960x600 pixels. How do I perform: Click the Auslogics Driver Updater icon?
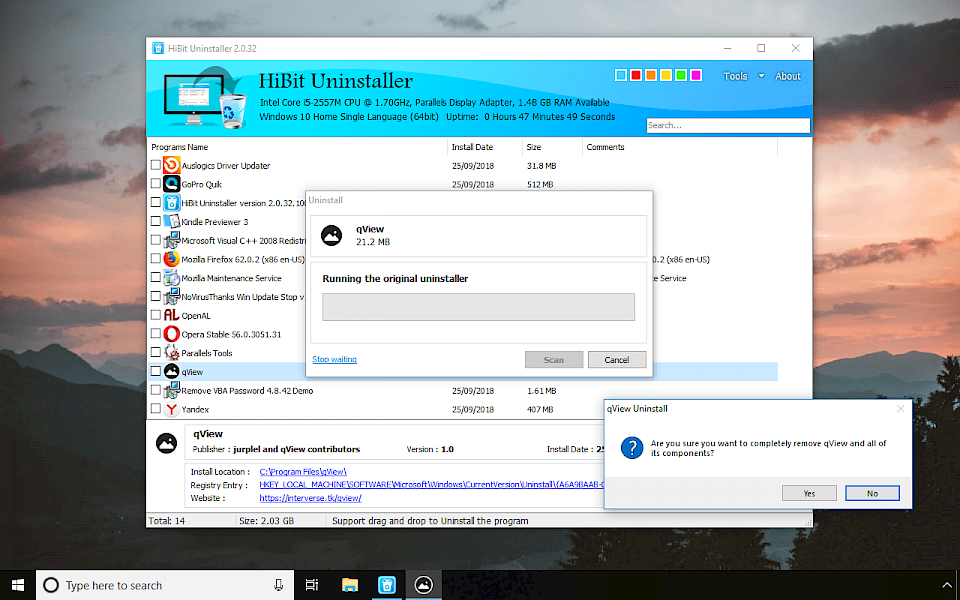pyautogui.click(x=171, y=165)
